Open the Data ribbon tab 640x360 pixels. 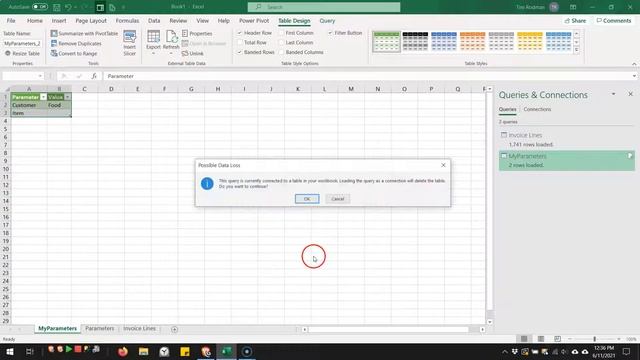pyautogui.click(x=154, y=20)
